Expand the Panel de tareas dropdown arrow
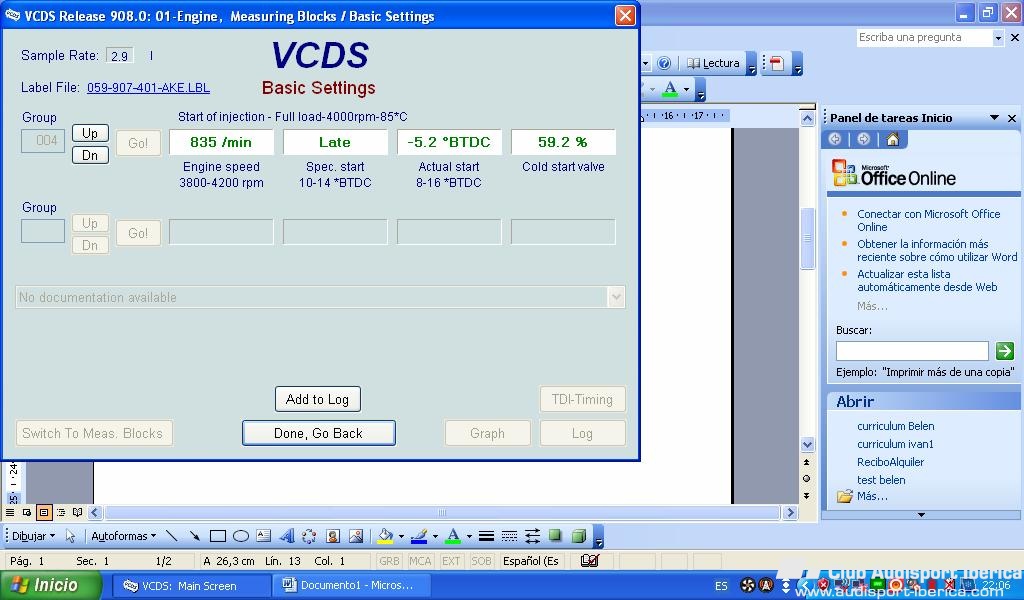Viewport: 1024px width, 600px height. [x=994, y=118]
